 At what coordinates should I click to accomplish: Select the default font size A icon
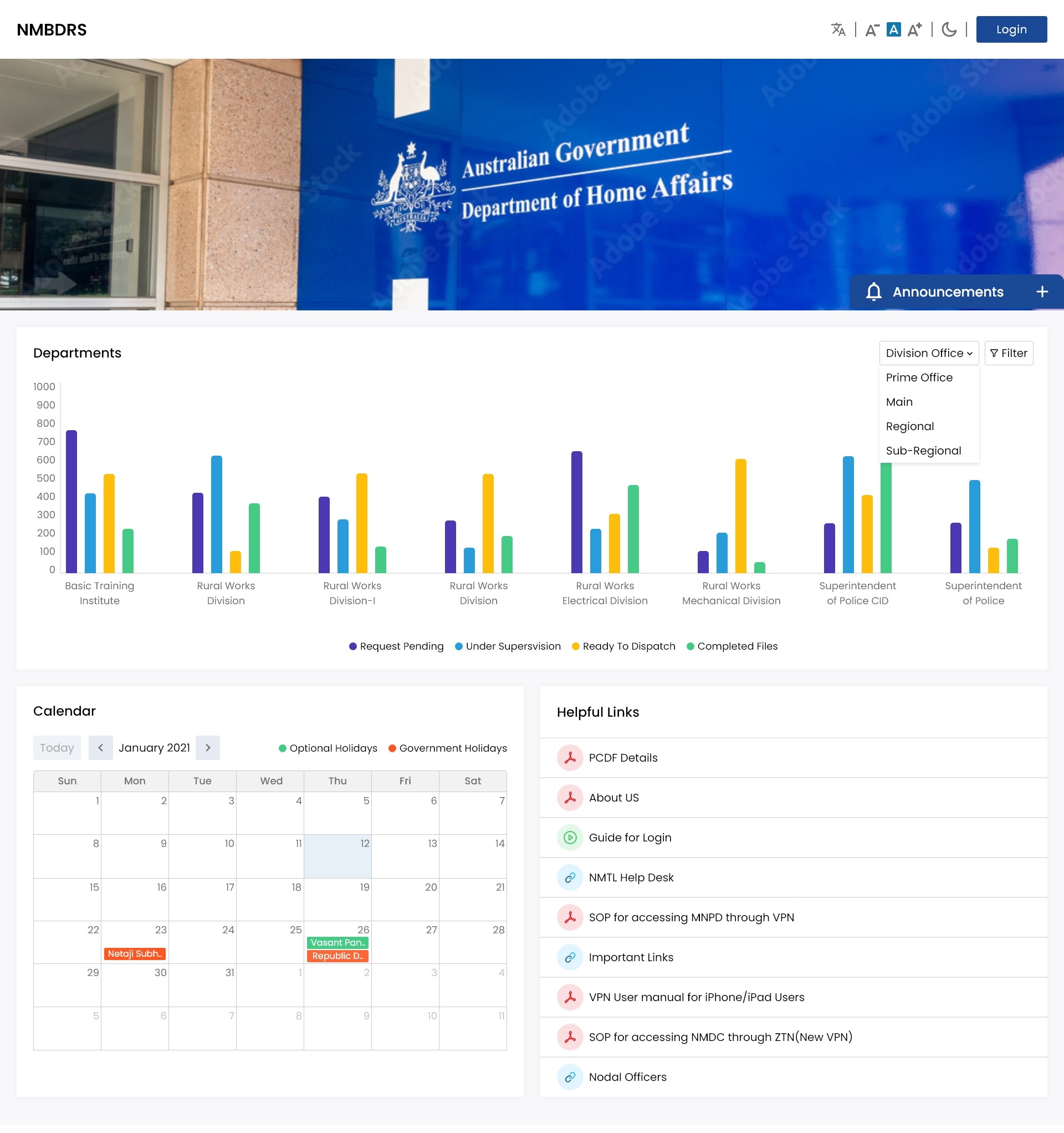click(894, 29)
